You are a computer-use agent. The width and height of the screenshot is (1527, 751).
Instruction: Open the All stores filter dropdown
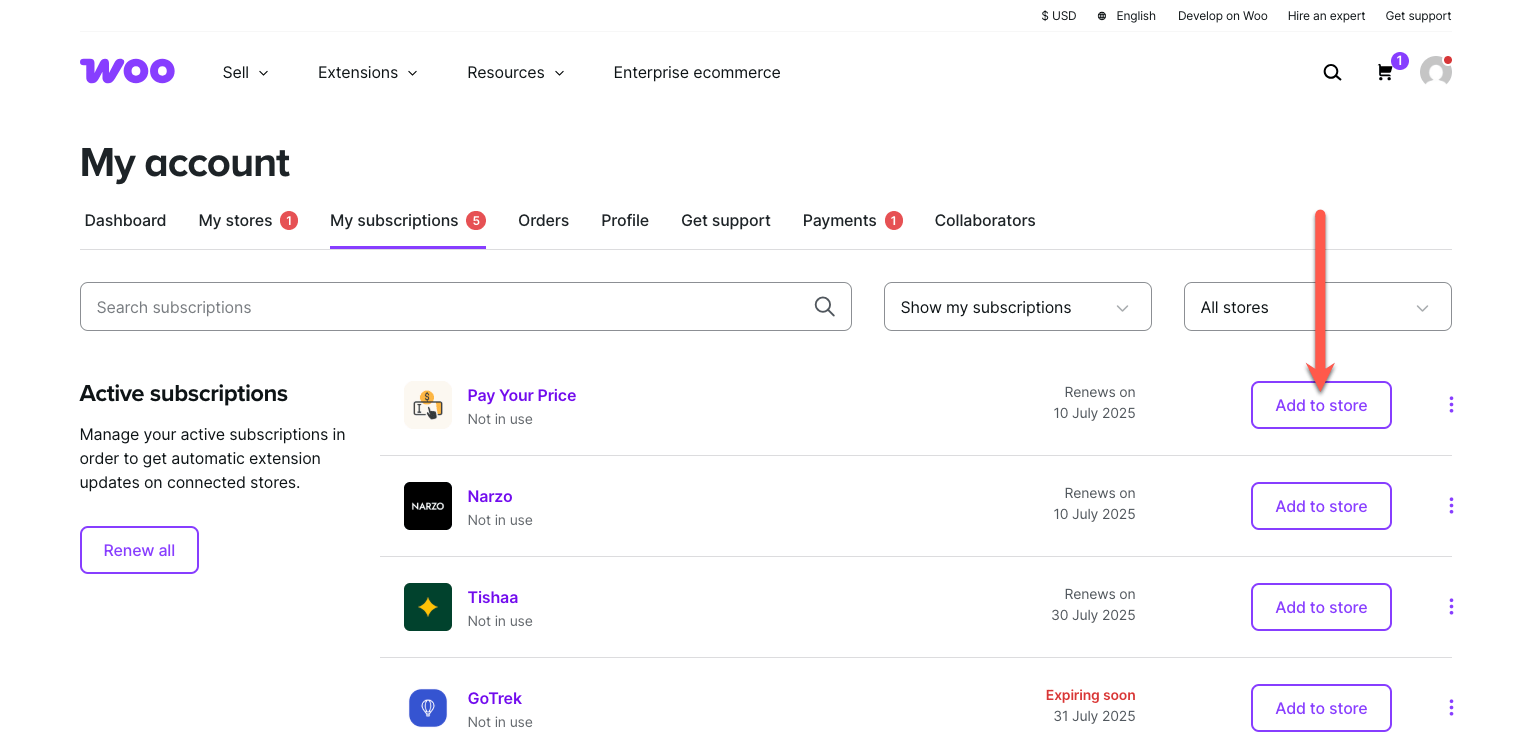click(1317, 306)
